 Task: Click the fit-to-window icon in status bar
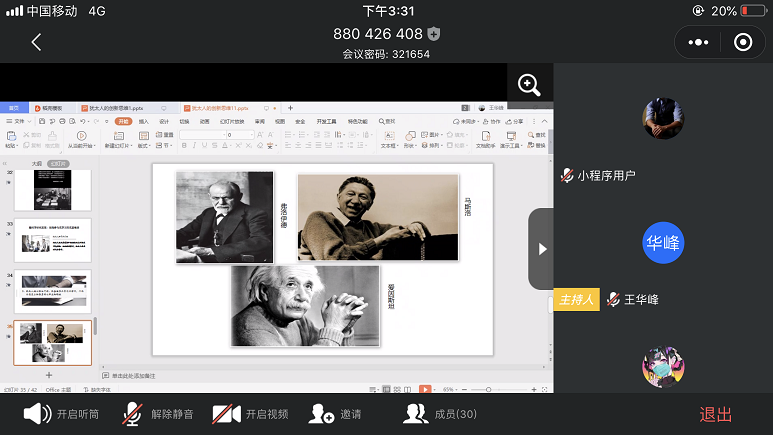[x=545, y=389]
